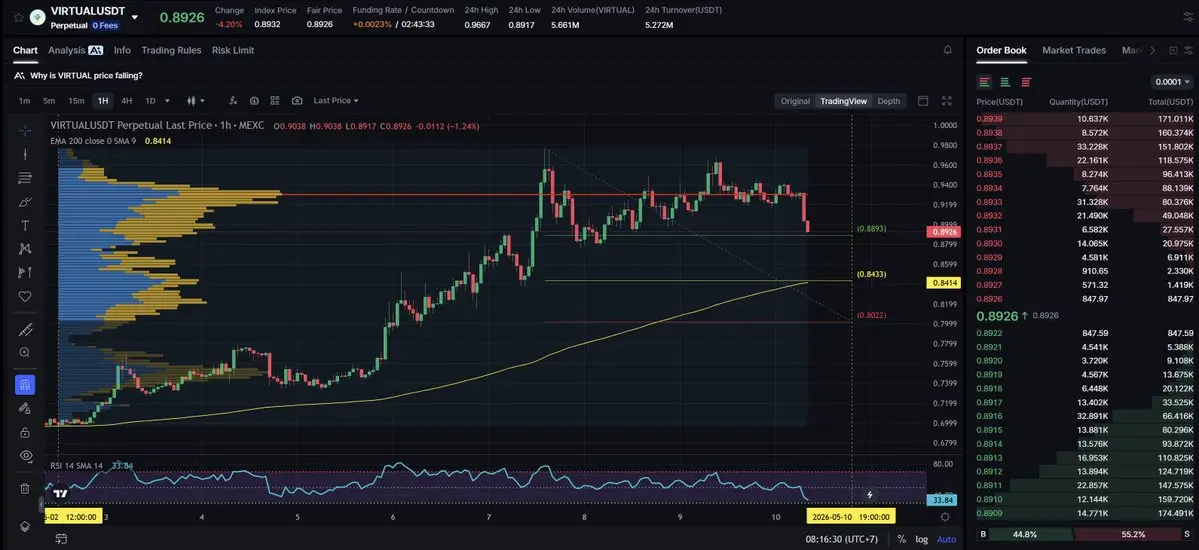Viewport: 1199px width, 550px height.
Task: Select the 1m timeframe
Action: (24, 101)
